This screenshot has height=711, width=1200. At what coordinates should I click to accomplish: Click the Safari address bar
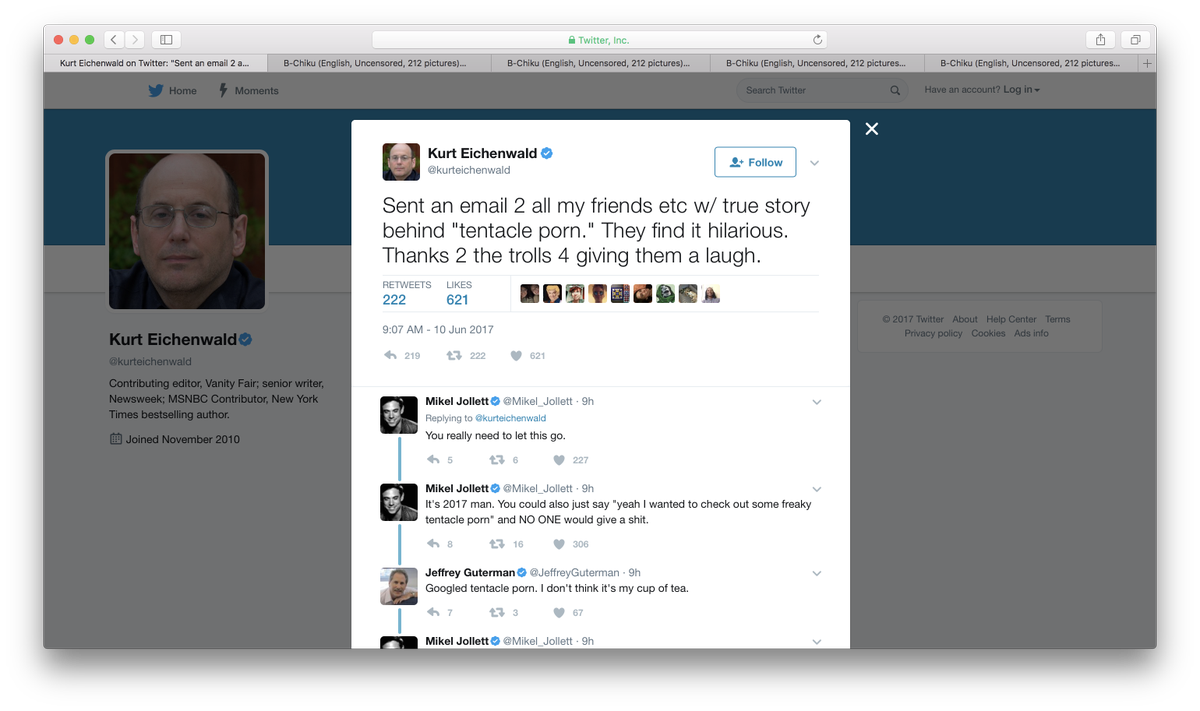click(599, 40)
